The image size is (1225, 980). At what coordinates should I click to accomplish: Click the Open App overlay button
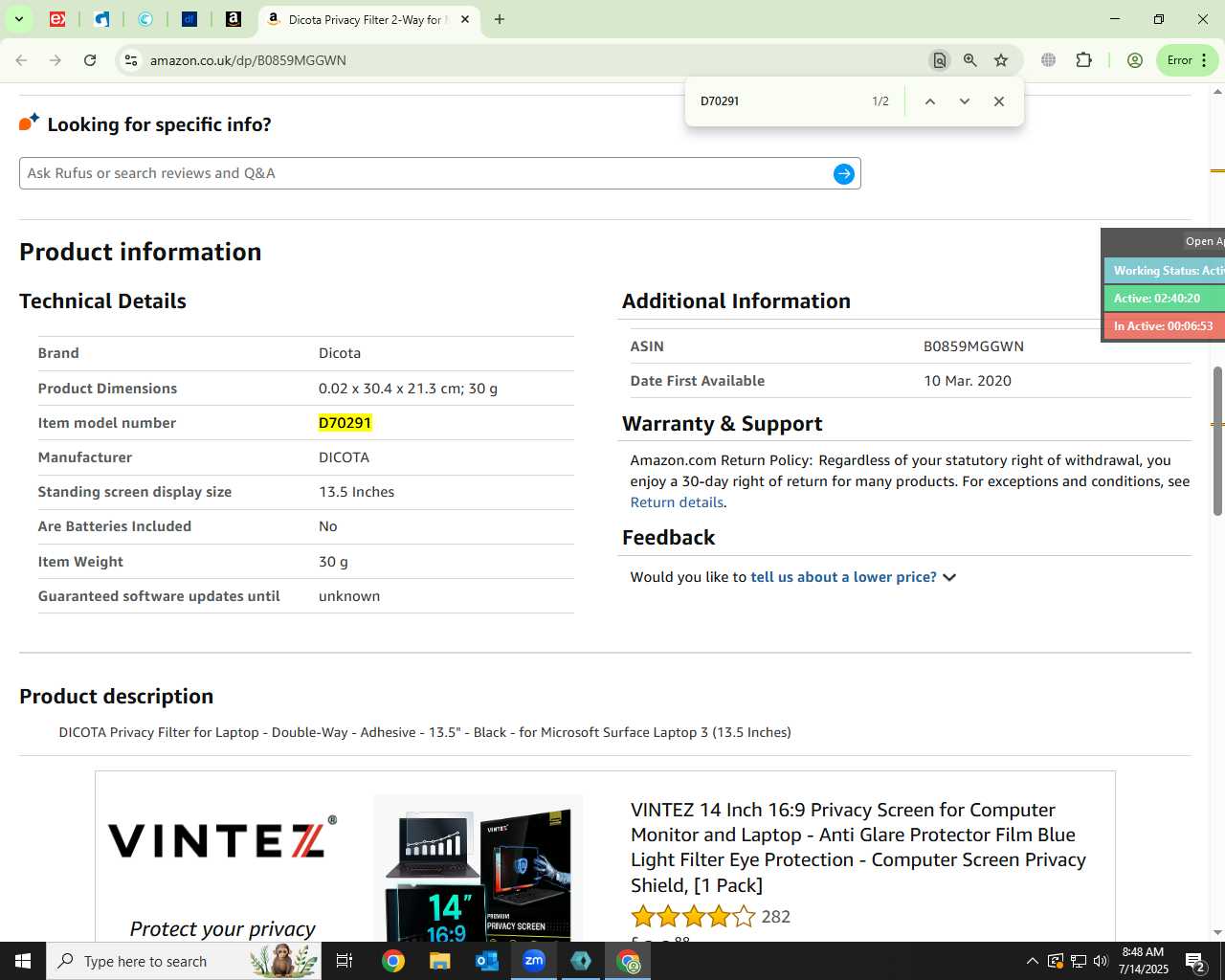[1203, 241]
